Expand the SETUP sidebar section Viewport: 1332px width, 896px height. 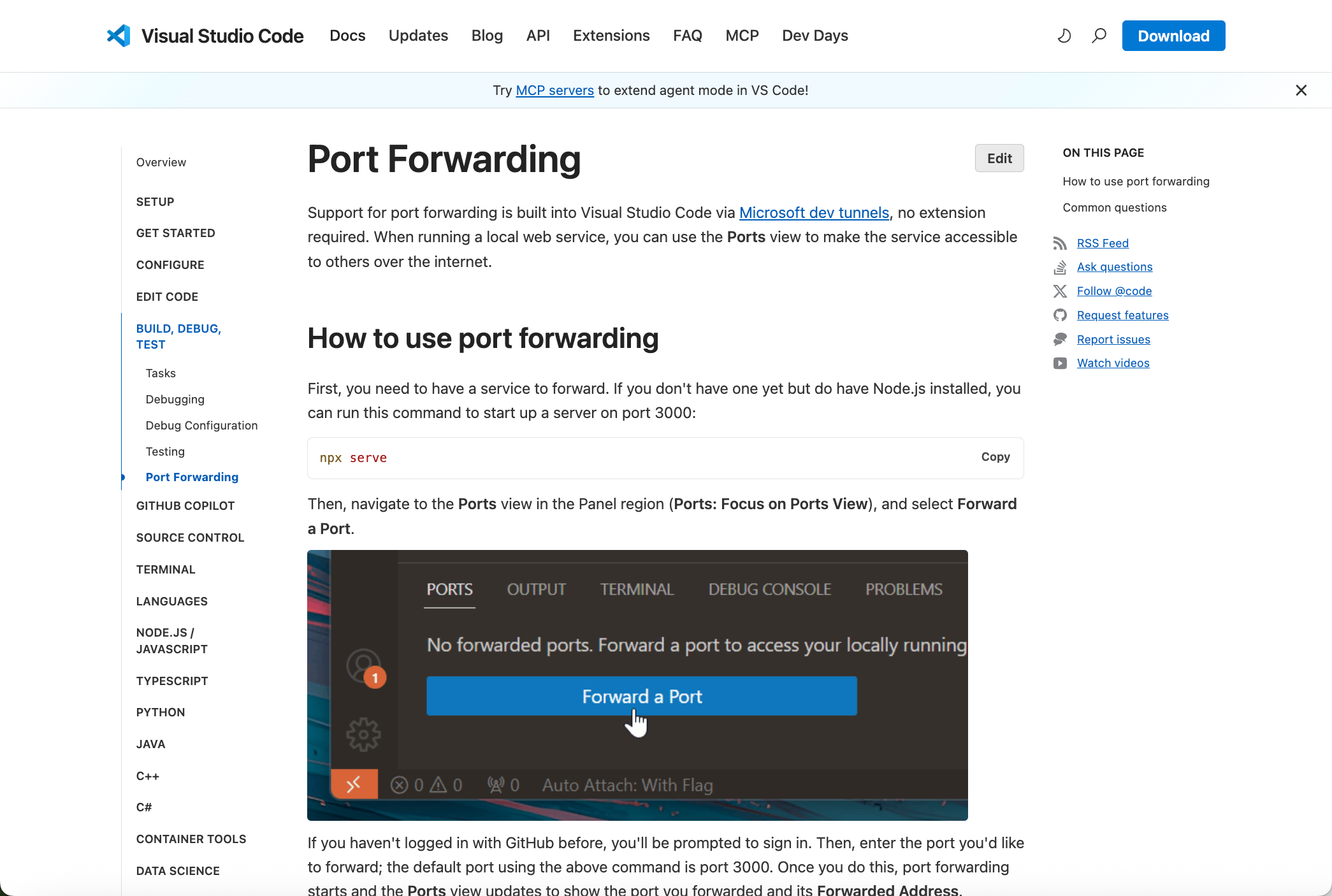pyautogui.click(x=155, y=202)
